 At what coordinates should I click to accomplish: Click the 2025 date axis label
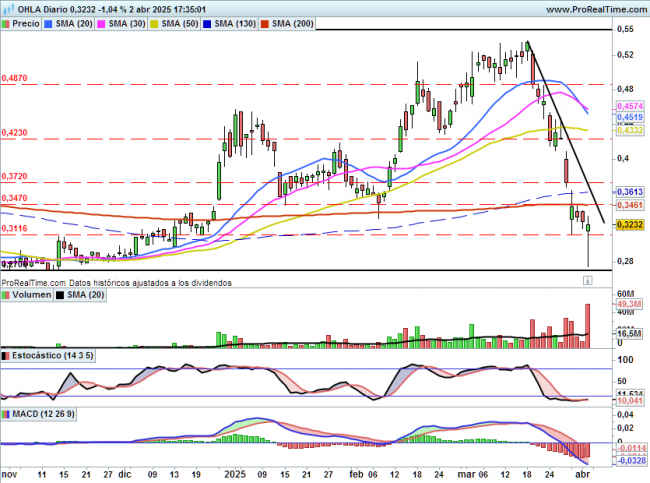coord(235,474)
